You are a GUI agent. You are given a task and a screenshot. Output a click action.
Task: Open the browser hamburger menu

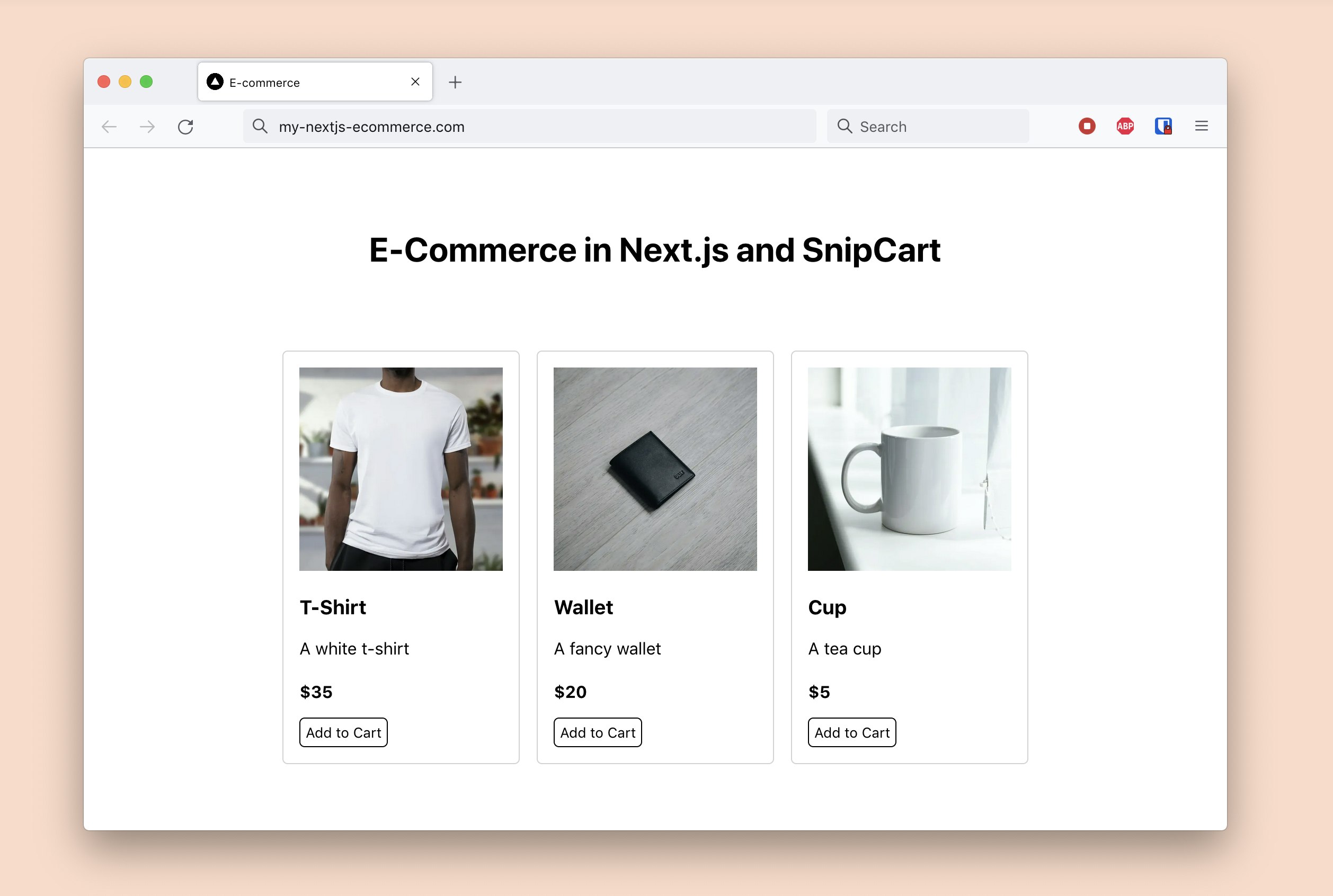[x=1202, y=126]
